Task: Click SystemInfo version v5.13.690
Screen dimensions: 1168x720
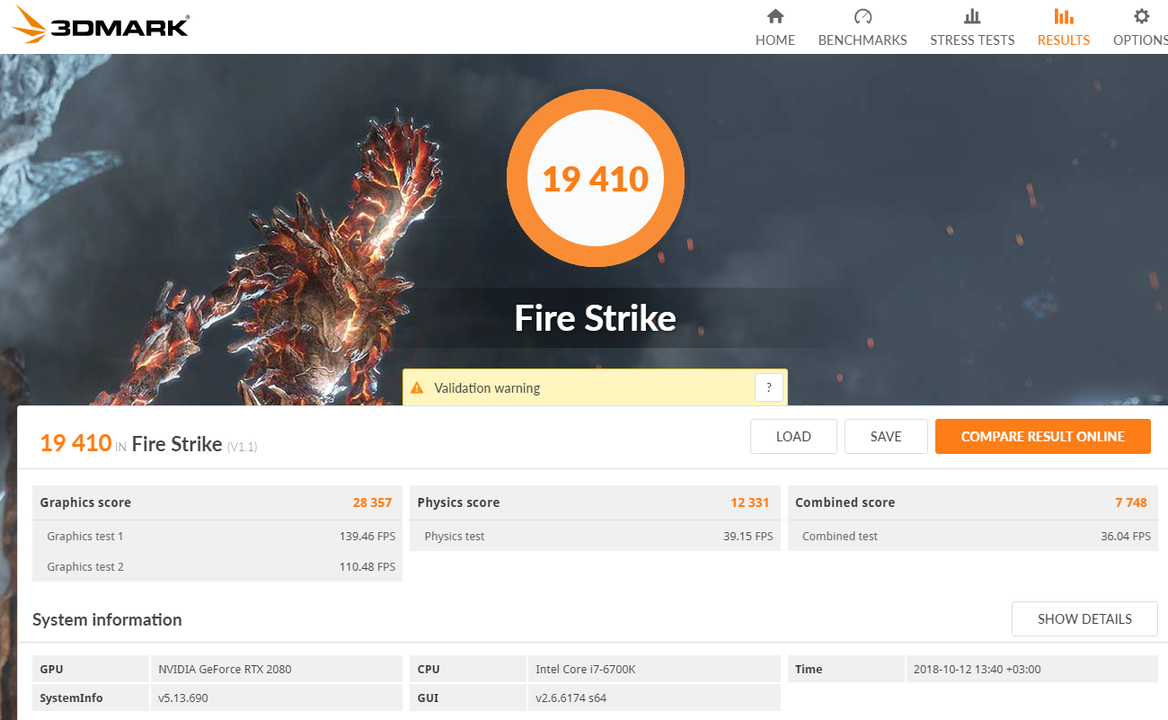Action: coord(183,698)
